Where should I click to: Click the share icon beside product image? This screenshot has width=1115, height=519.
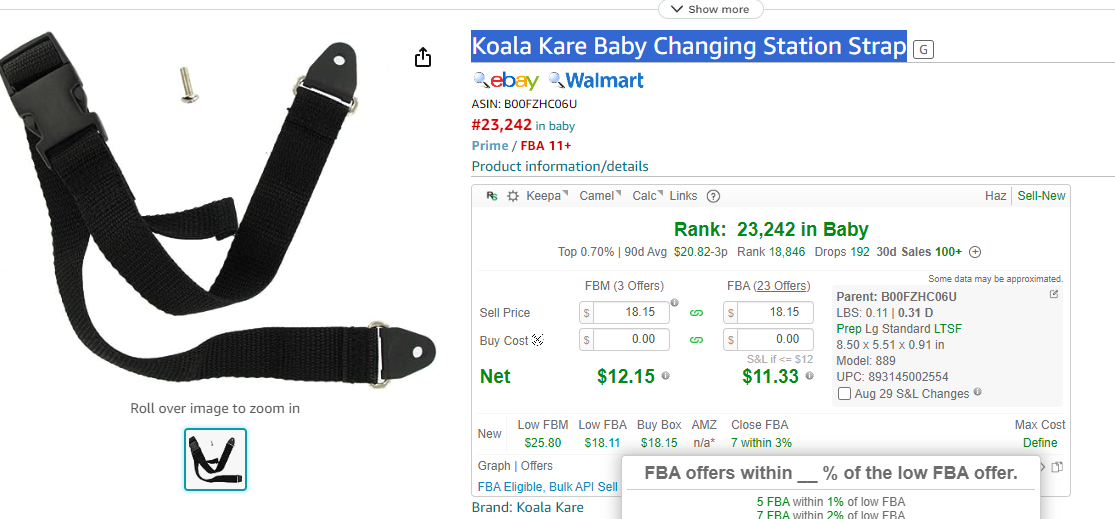(x=423, y=57)
